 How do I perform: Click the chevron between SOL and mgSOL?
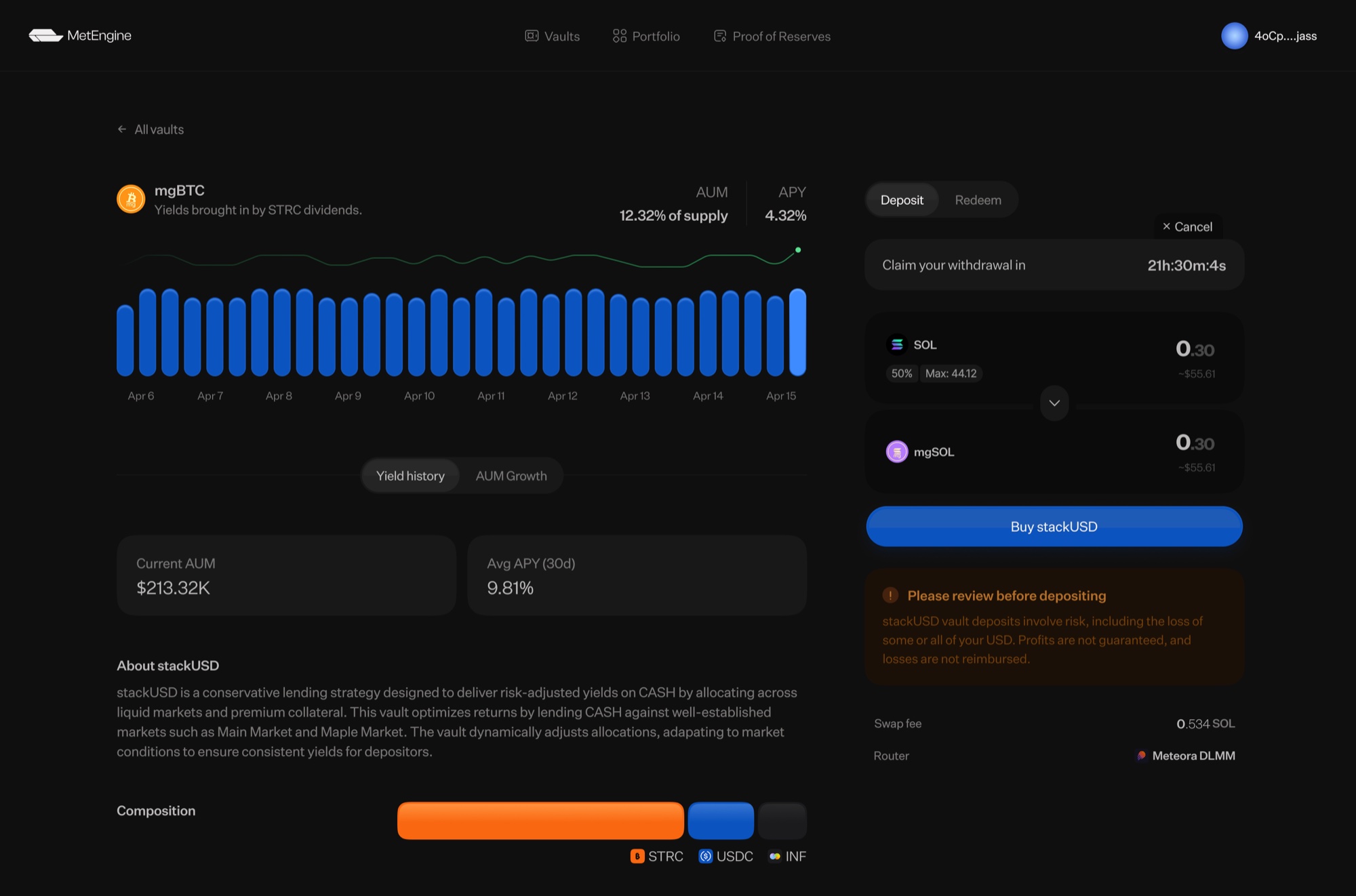click(x=1054, y=403)
